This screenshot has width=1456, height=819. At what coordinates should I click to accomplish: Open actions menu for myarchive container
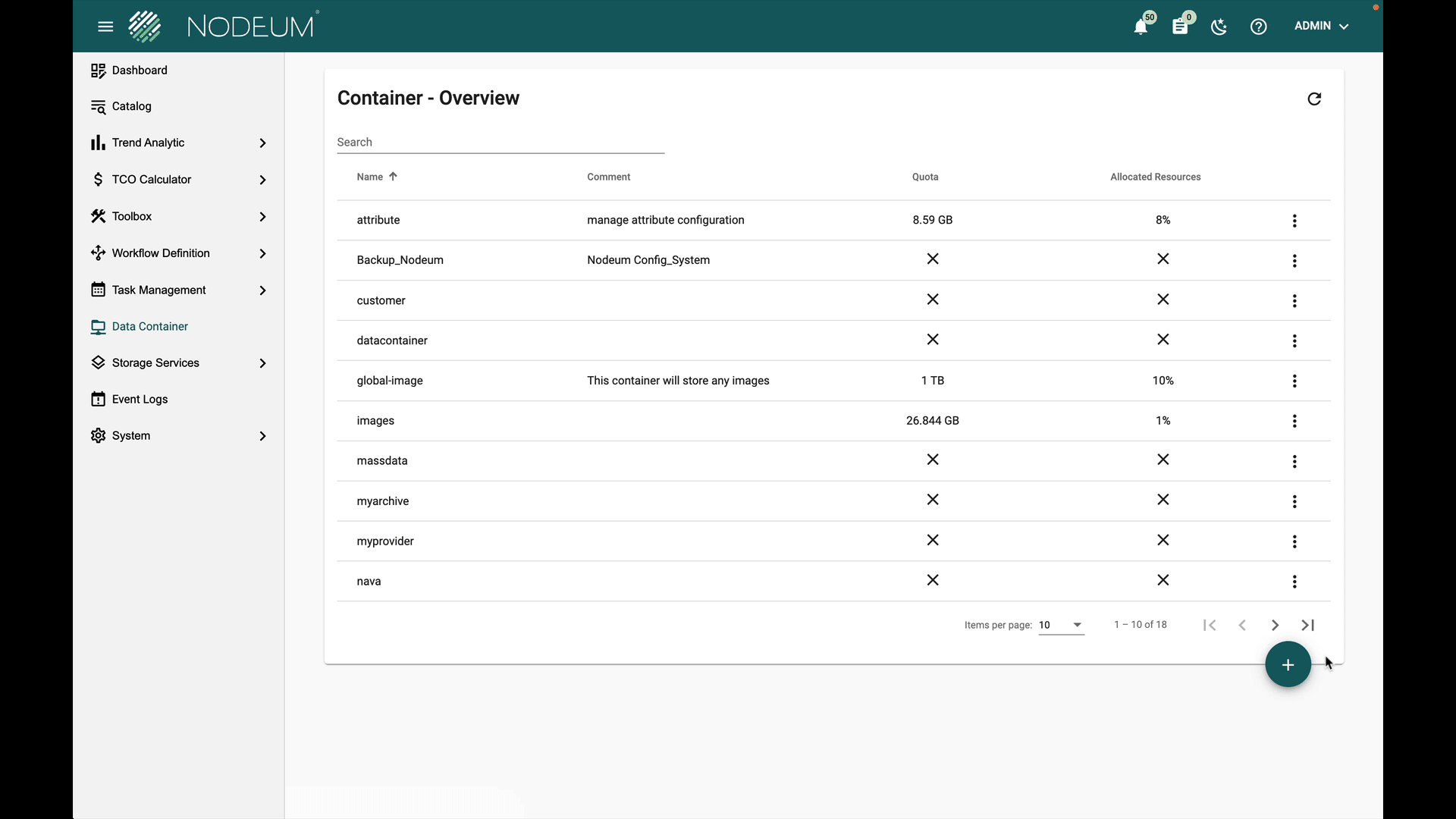(1294, 502)
